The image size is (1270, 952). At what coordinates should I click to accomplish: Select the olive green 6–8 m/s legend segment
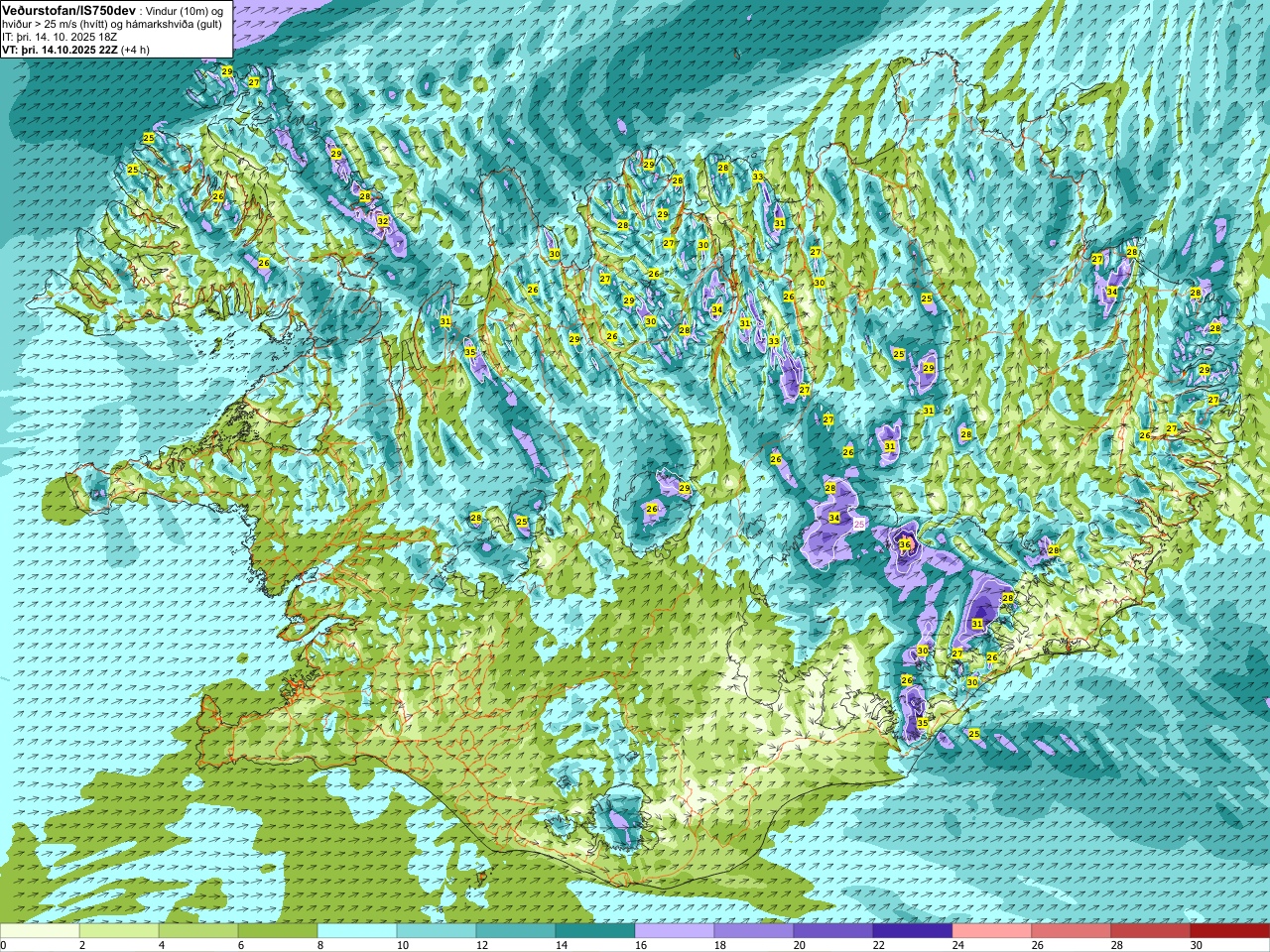(278, 931)
